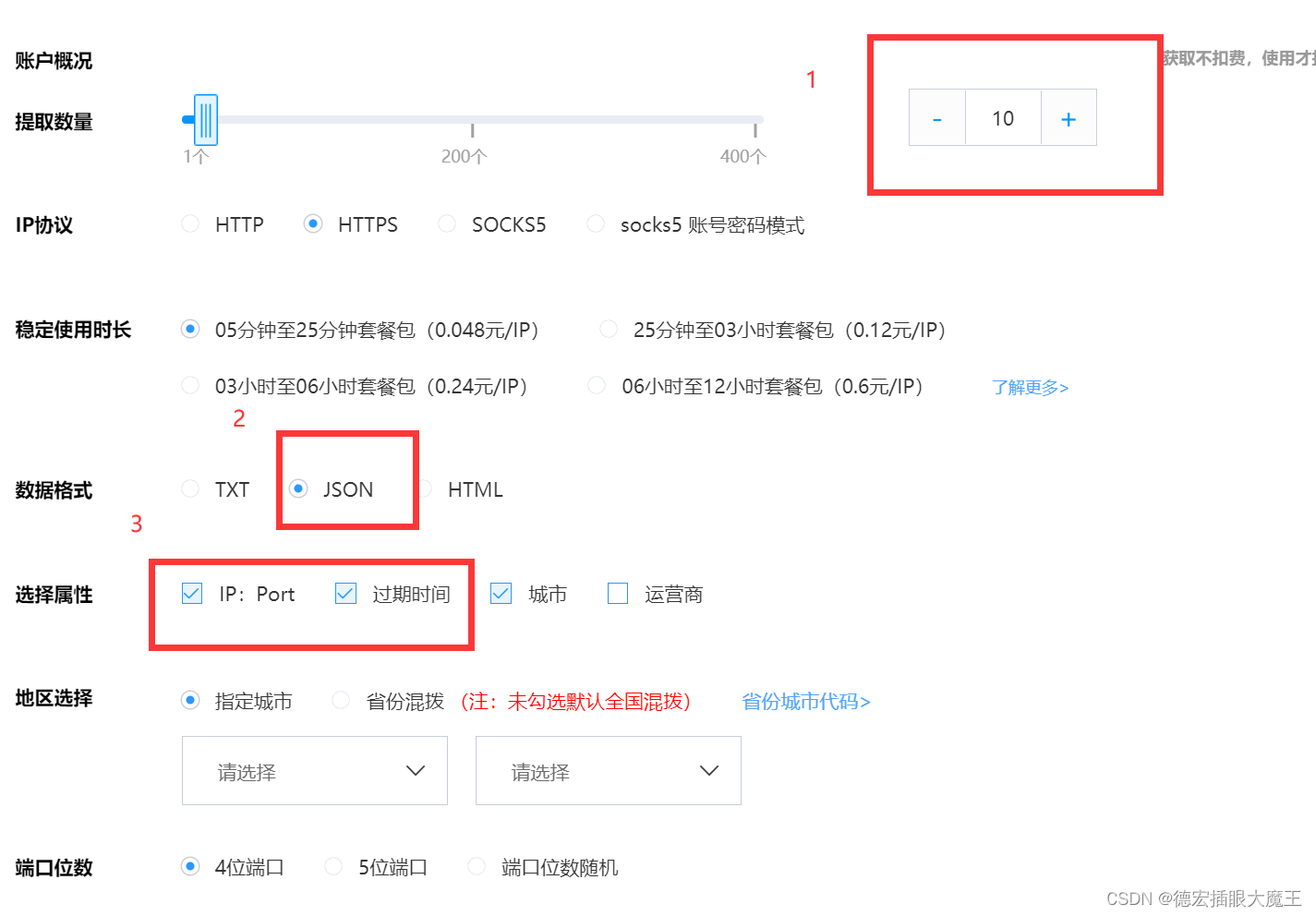Image resolution: width=1316 pixels, height=916 pixels.
Task: Choose 05分钟至25分钟套餐包 option
Action: pyautogui.click(x=190, y=329)
